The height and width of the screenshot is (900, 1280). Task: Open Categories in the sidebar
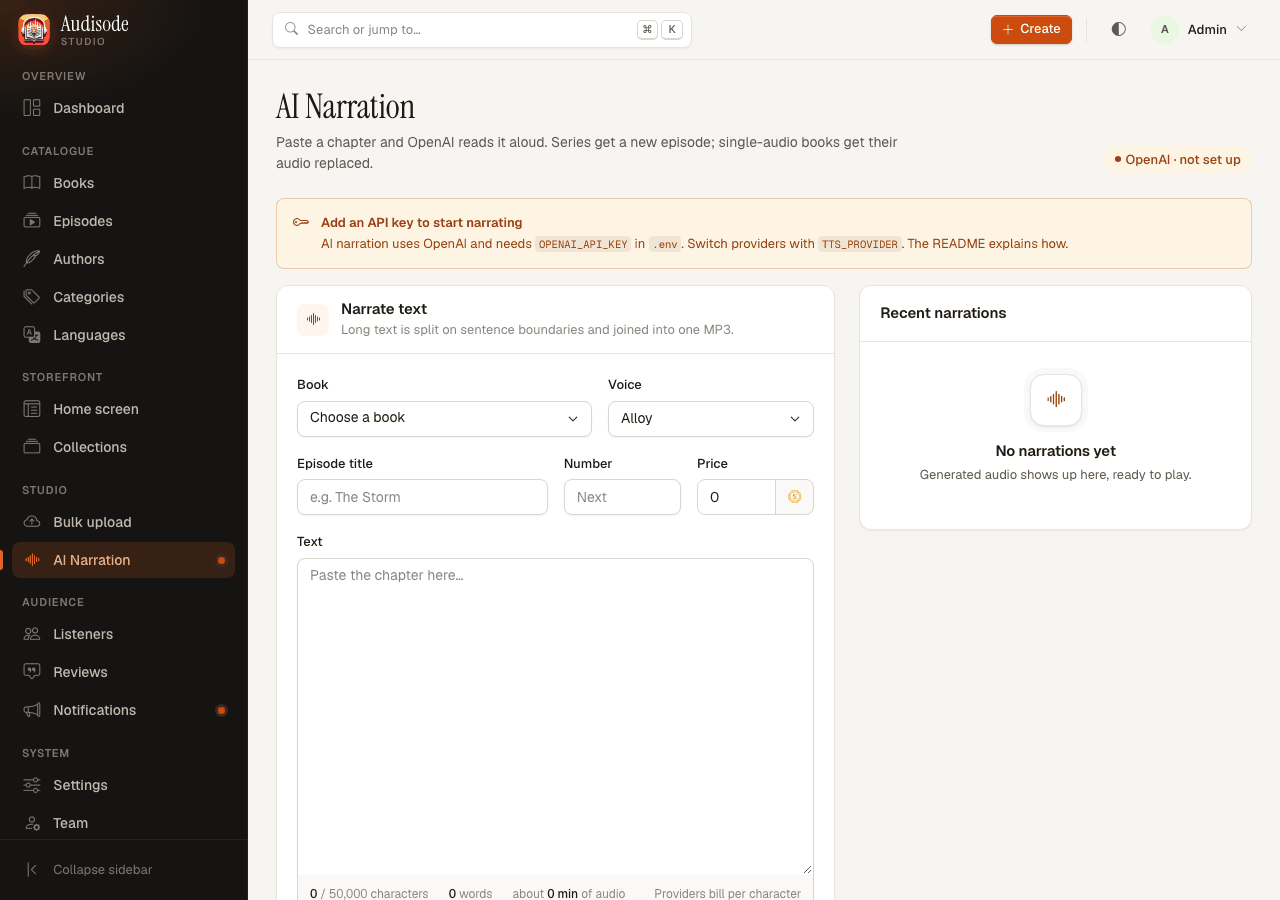click(x=124, y=297)
